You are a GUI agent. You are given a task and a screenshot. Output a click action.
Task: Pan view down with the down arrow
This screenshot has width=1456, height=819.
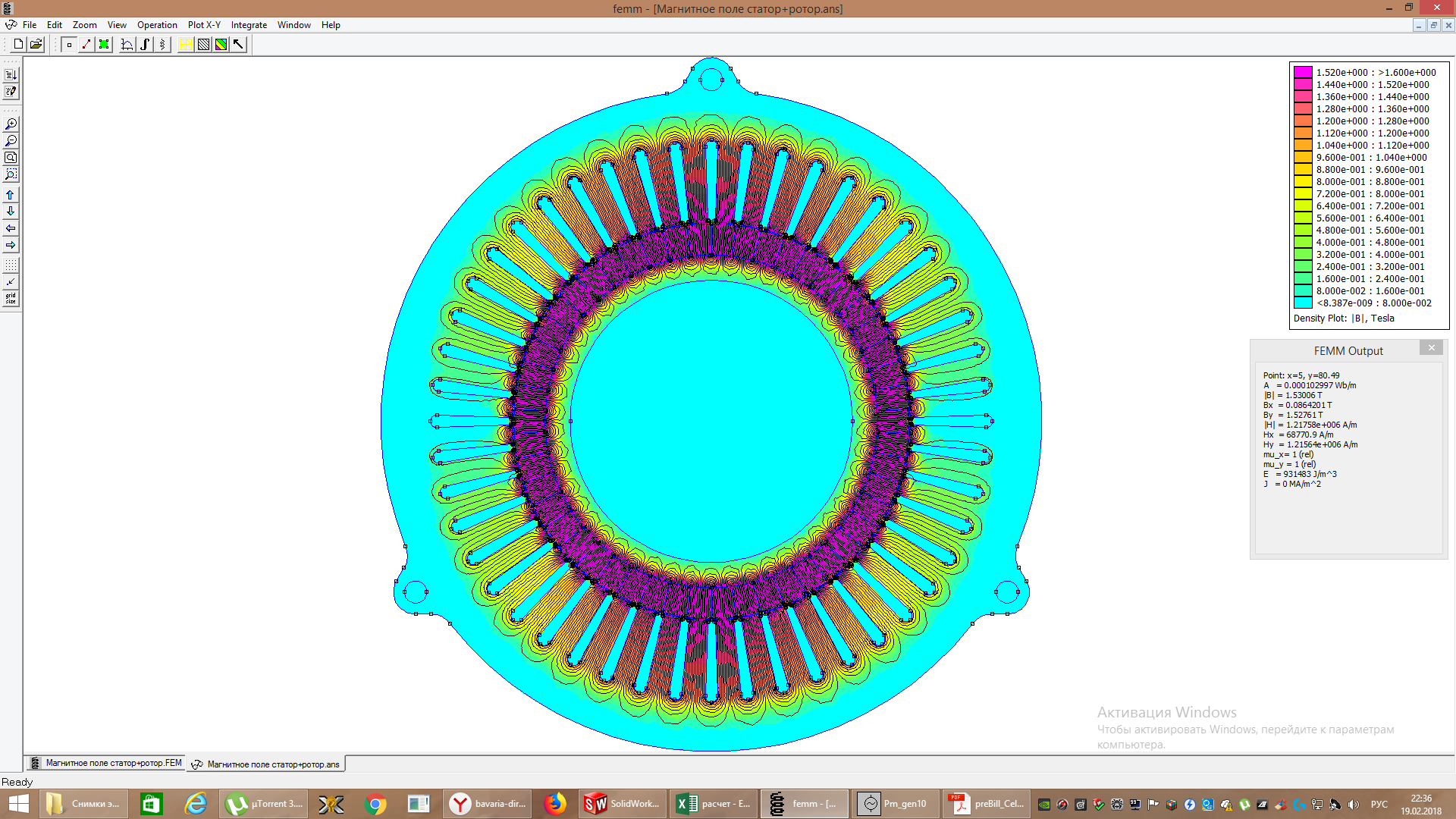click(x=11, y=212)
